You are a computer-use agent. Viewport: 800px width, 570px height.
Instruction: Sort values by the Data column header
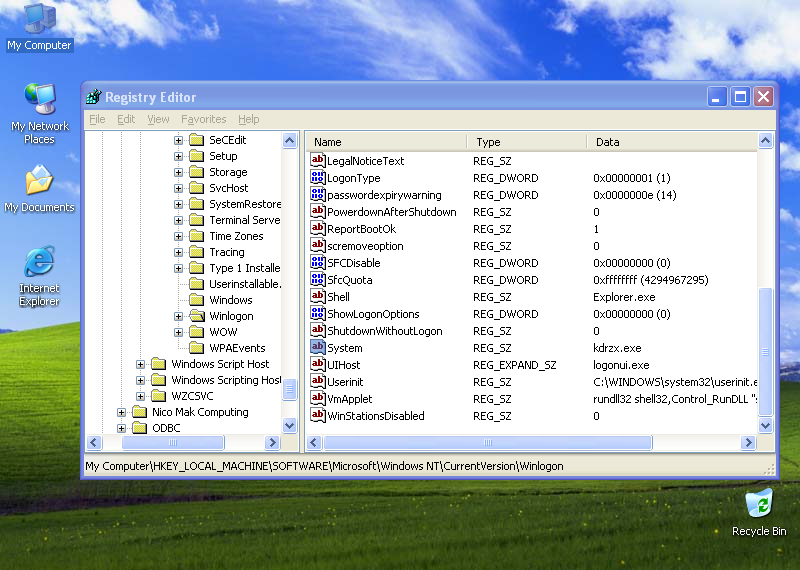[672, 142]
